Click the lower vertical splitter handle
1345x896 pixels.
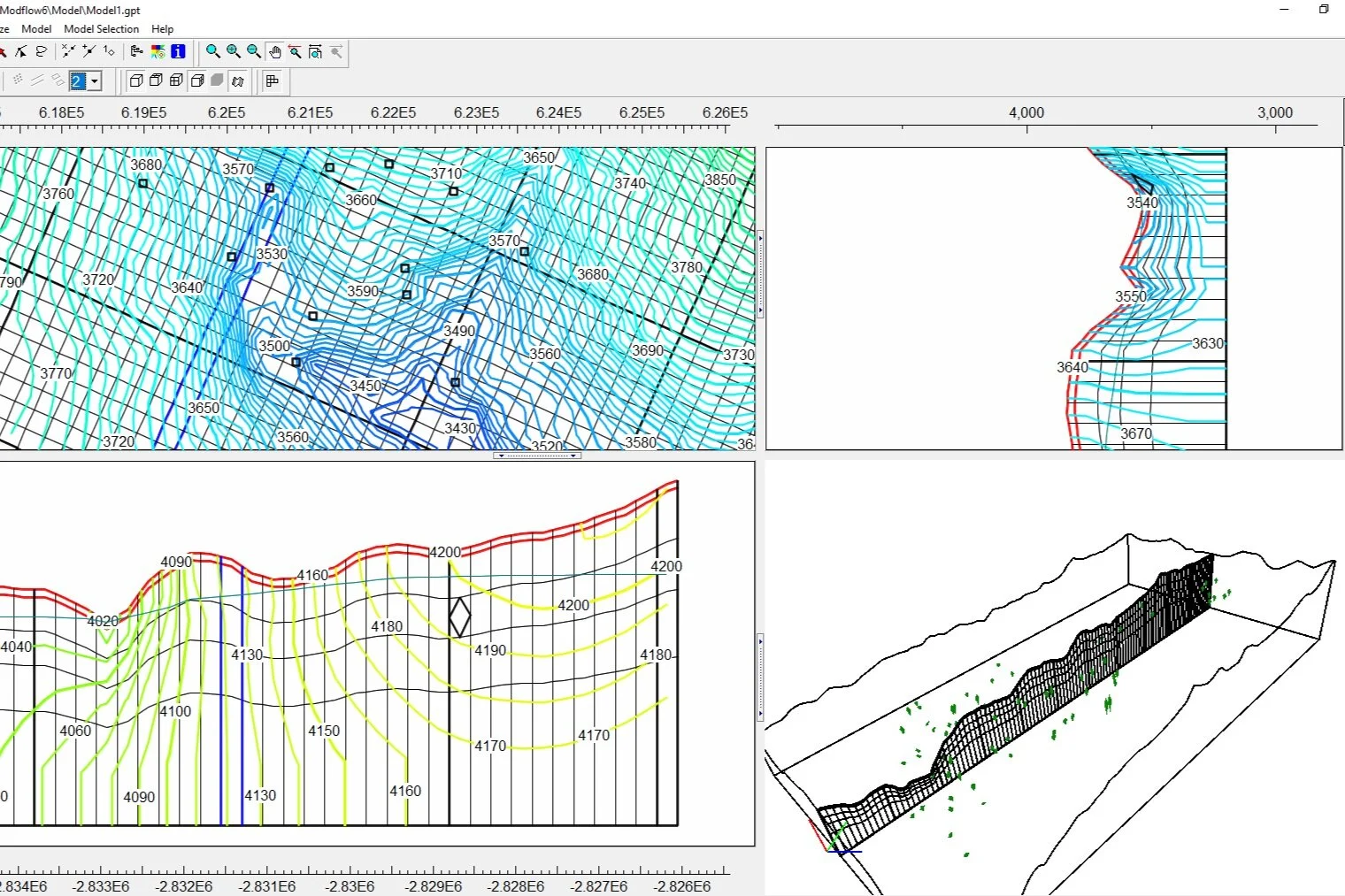[x=760, y=677]
